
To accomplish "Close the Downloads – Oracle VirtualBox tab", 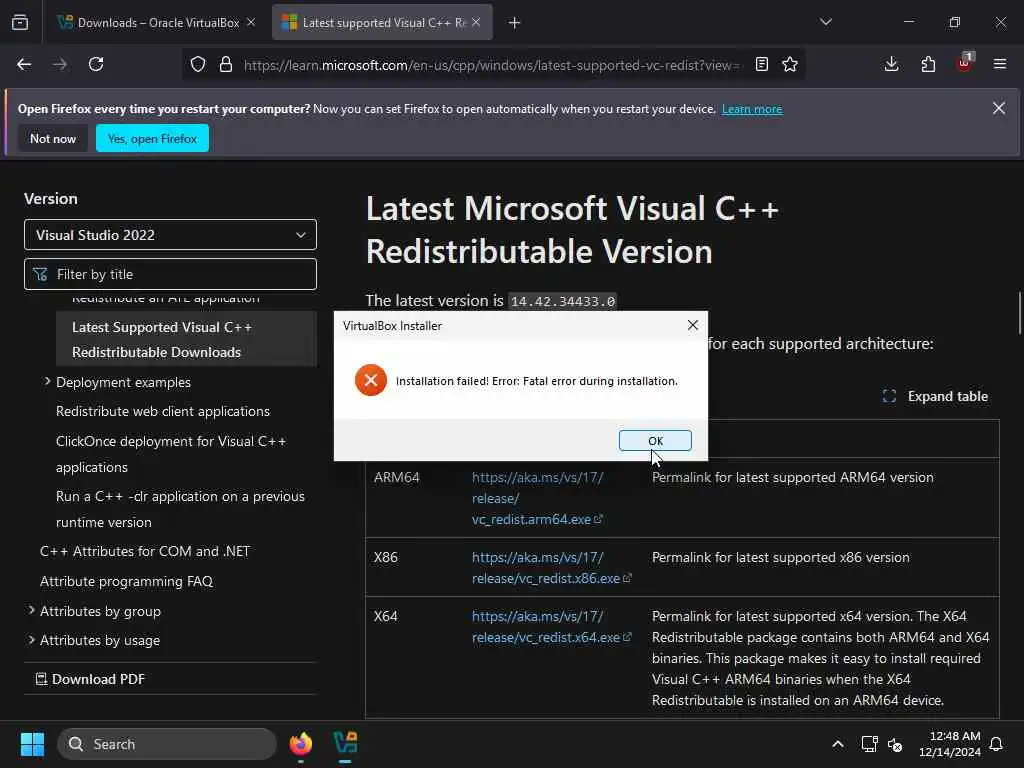I will click(x=251, y=22).
